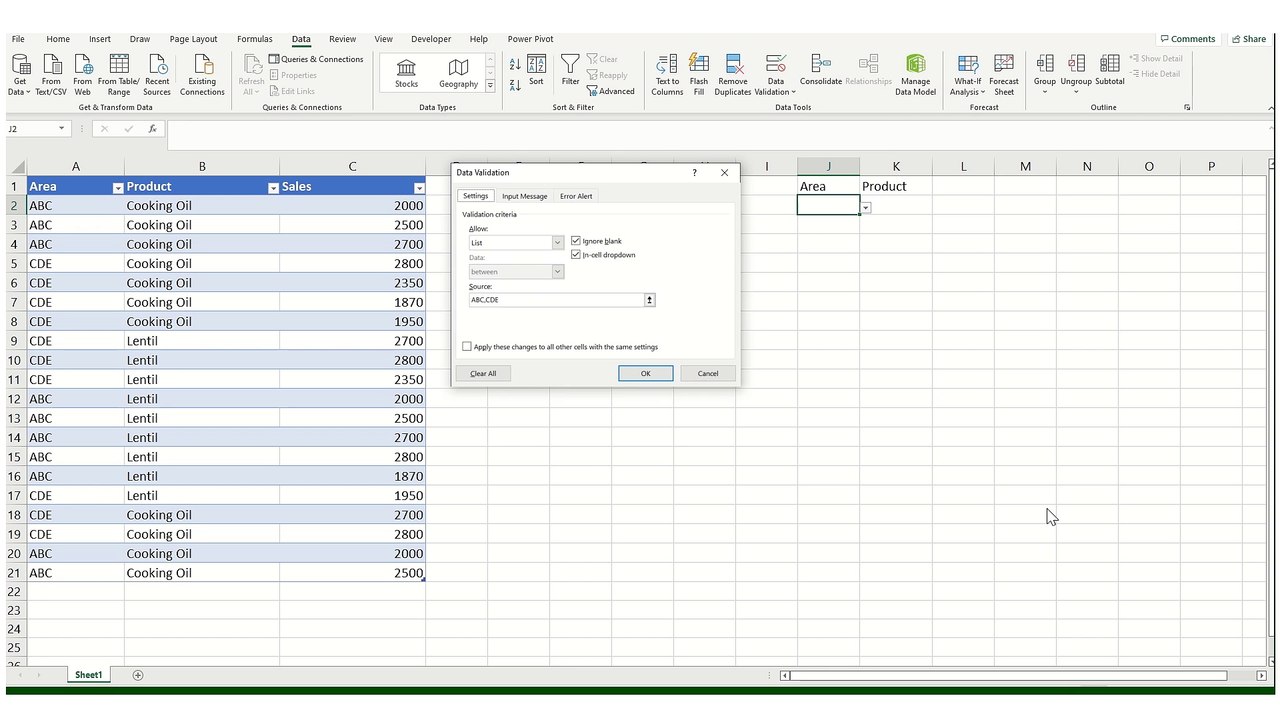This screenshot has height=720, width=1280.
Task: Open the File menu
Action: 18,39
